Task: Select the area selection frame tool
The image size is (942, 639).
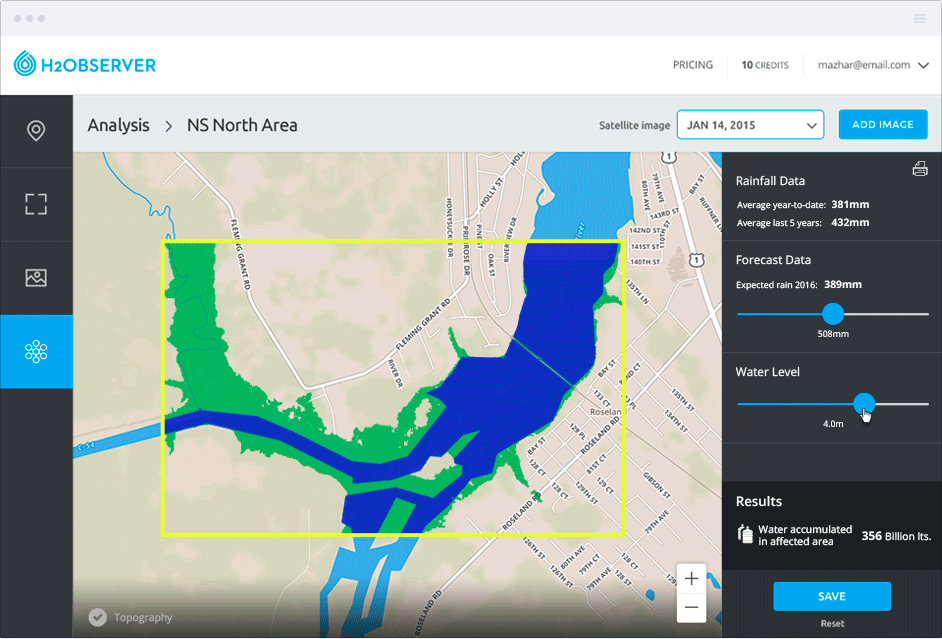Action: pyautogui.click(x=36, y=204)
